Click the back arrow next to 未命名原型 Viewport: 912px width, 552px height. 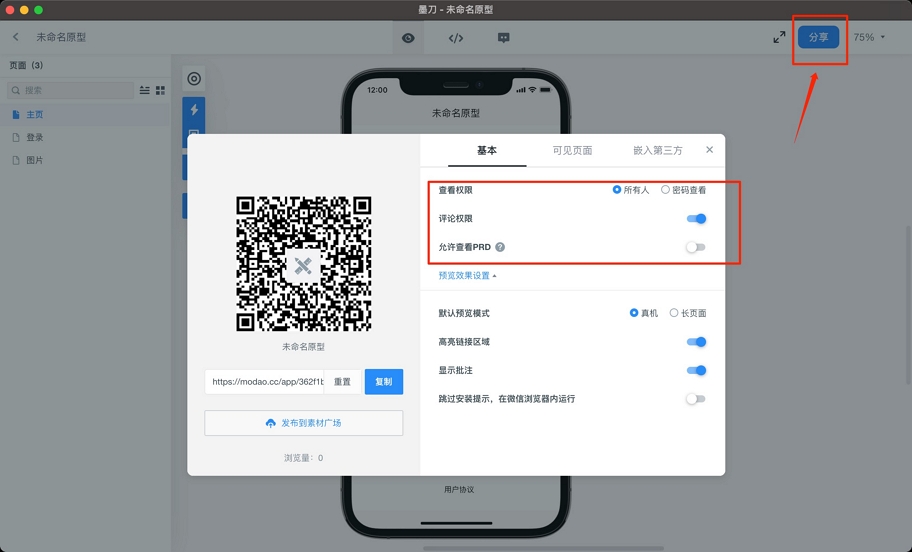[x=16, y=37]
